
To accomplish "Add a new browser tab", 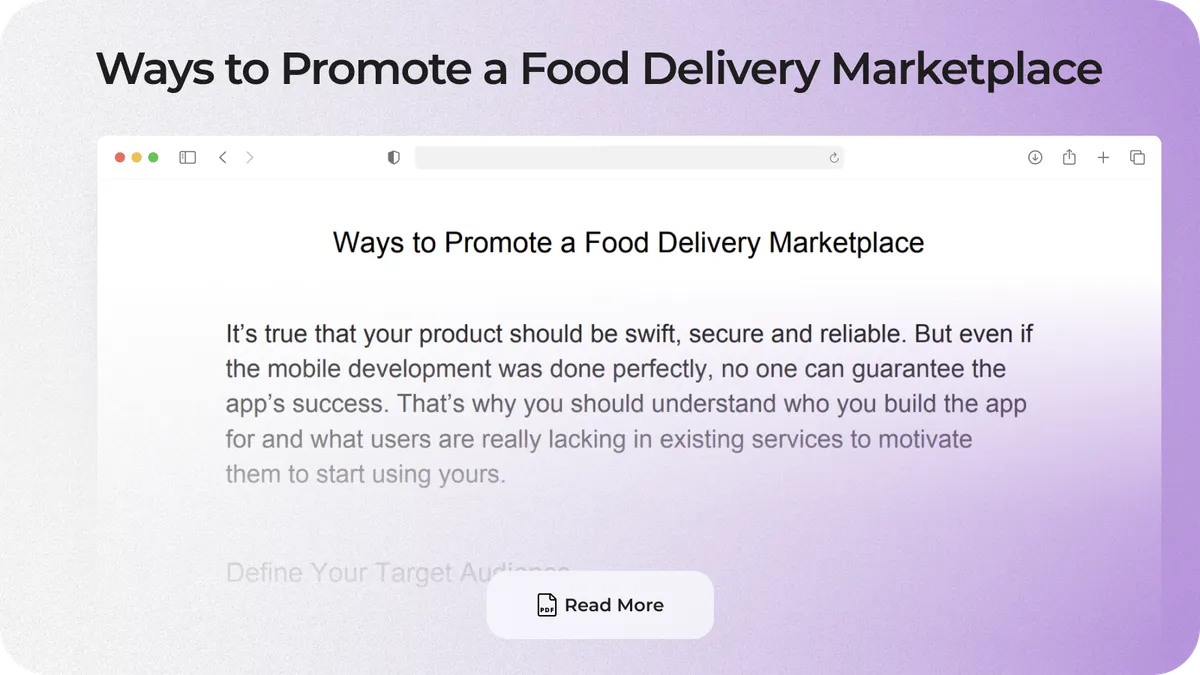I will point(1103,158).
